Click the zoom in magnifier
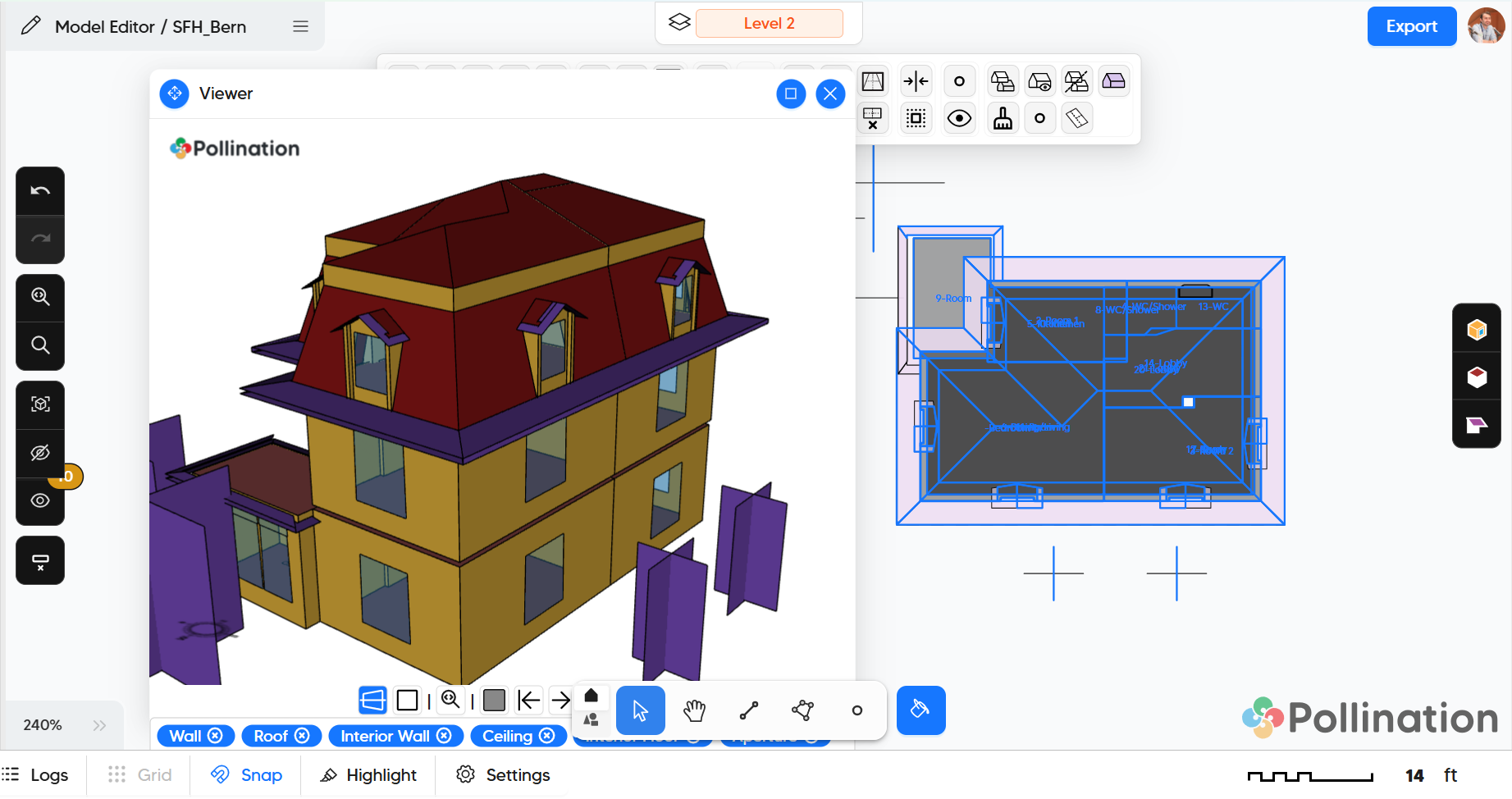1512x799 pixels. point(40,297)
